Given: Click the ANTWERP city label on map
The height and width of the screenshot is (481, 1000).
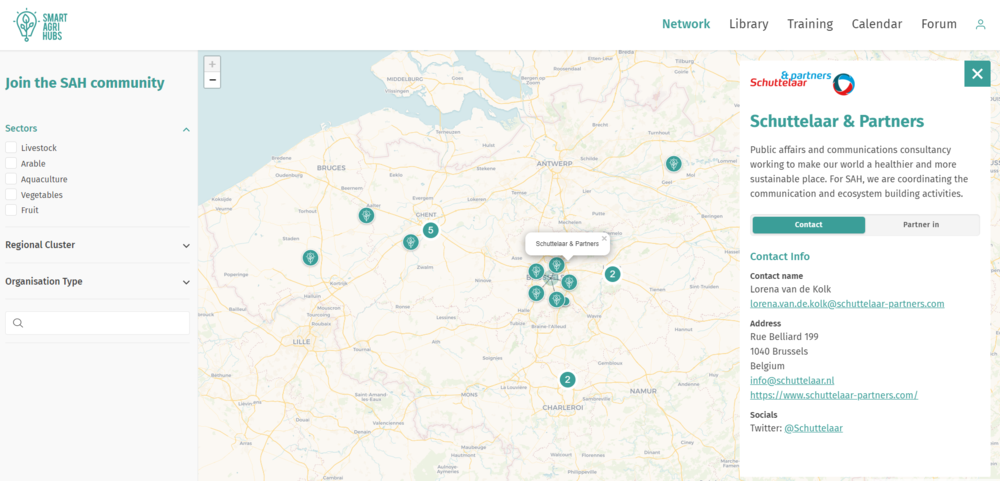Looking at the screenshot, I should click(554, 163).
